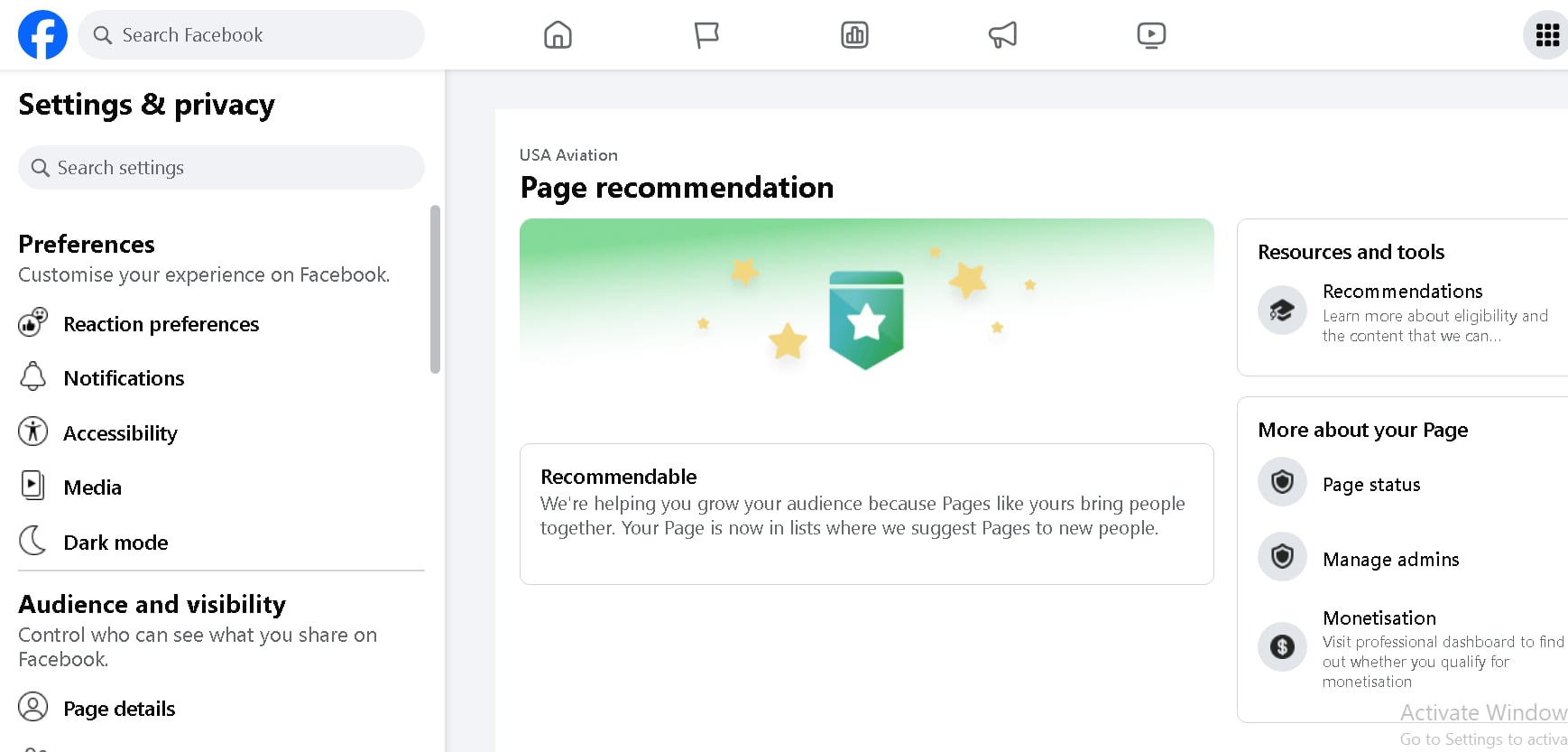Screen dimensions: 1568x752
Task: Click the Page recommendation heading
Action: tap(677, 188)
